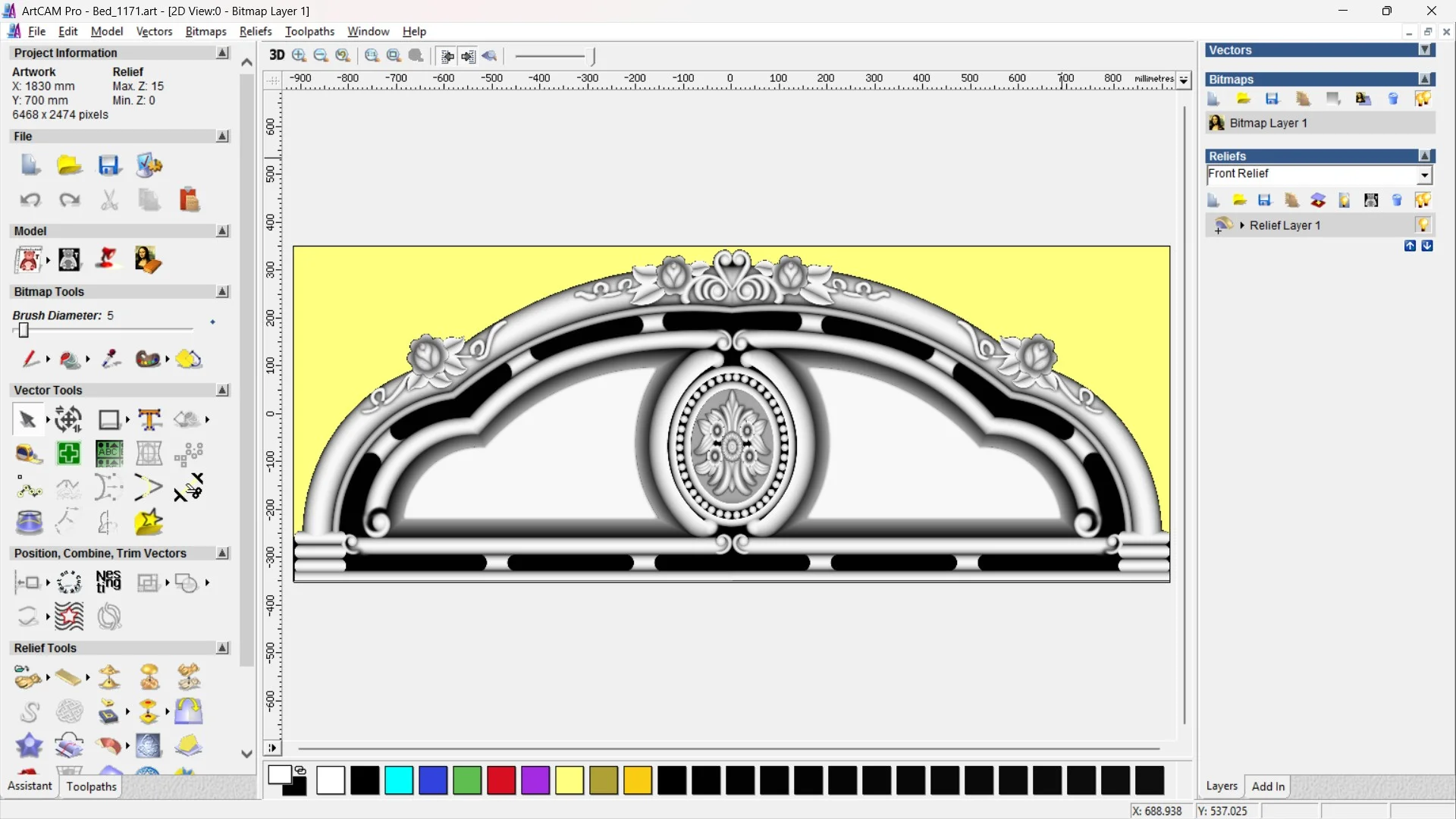
Task: Select the Zoom In tool
Action: 299,55
